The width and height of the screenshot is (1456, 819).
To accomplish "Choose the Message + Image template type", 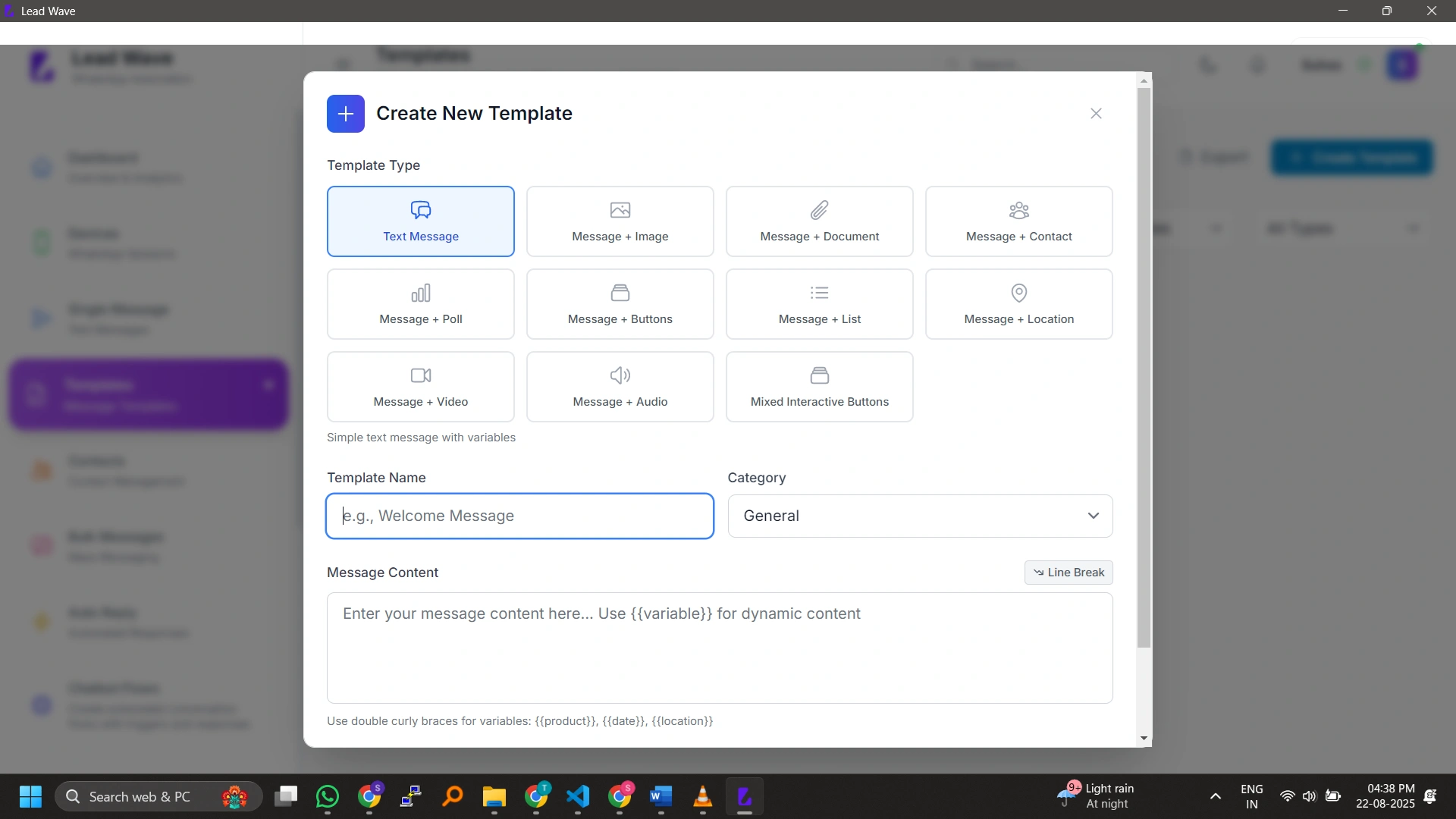I will click(620, 221).
